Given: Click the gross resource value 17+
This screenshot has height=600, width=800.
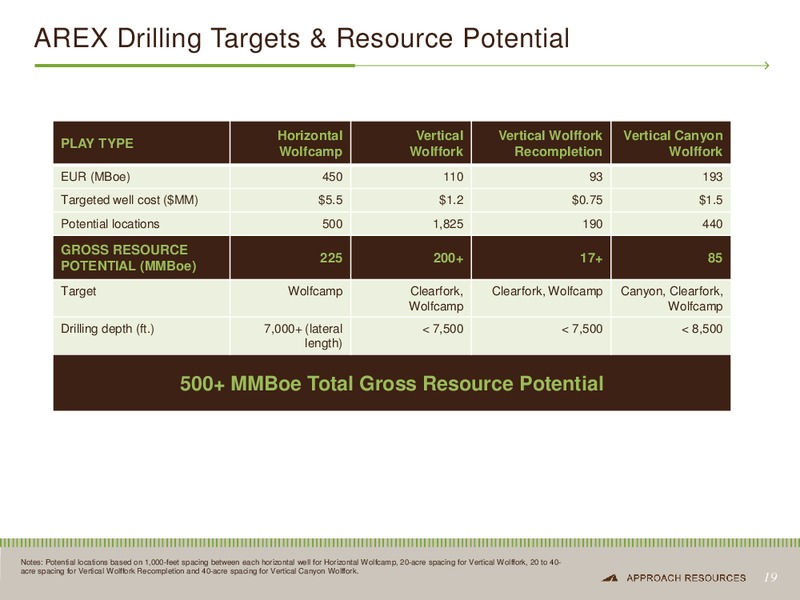Looking at the screenshot, I should tap(591, 258).
